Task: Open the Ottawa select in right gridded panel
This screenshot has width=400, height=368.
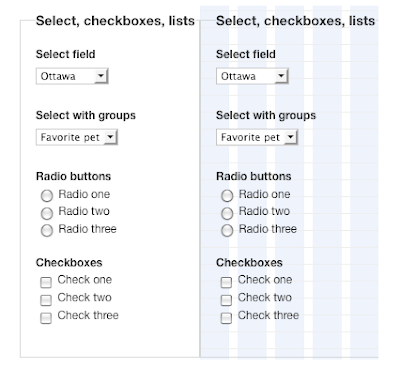Action: tap(252, 76)
